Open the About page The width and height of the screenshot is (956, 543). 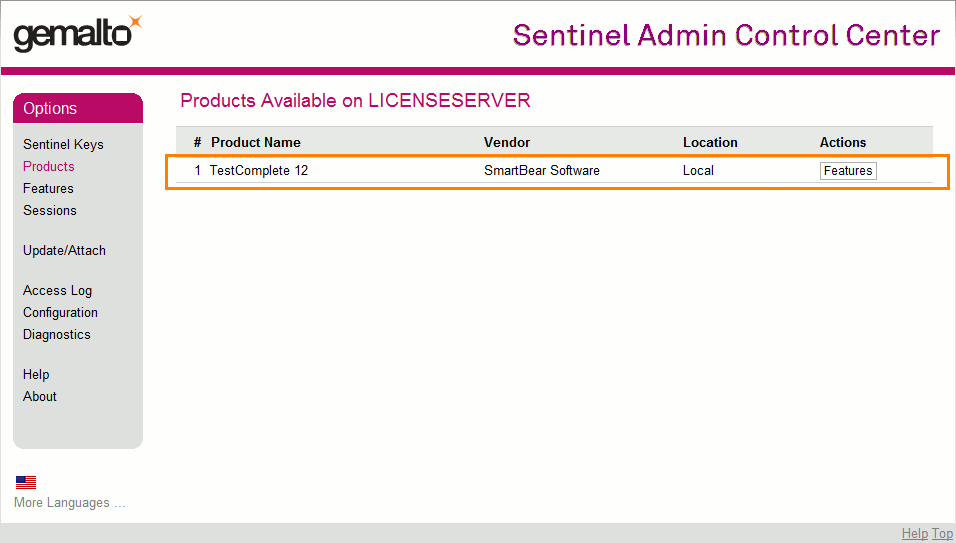[x=40, y=396]
